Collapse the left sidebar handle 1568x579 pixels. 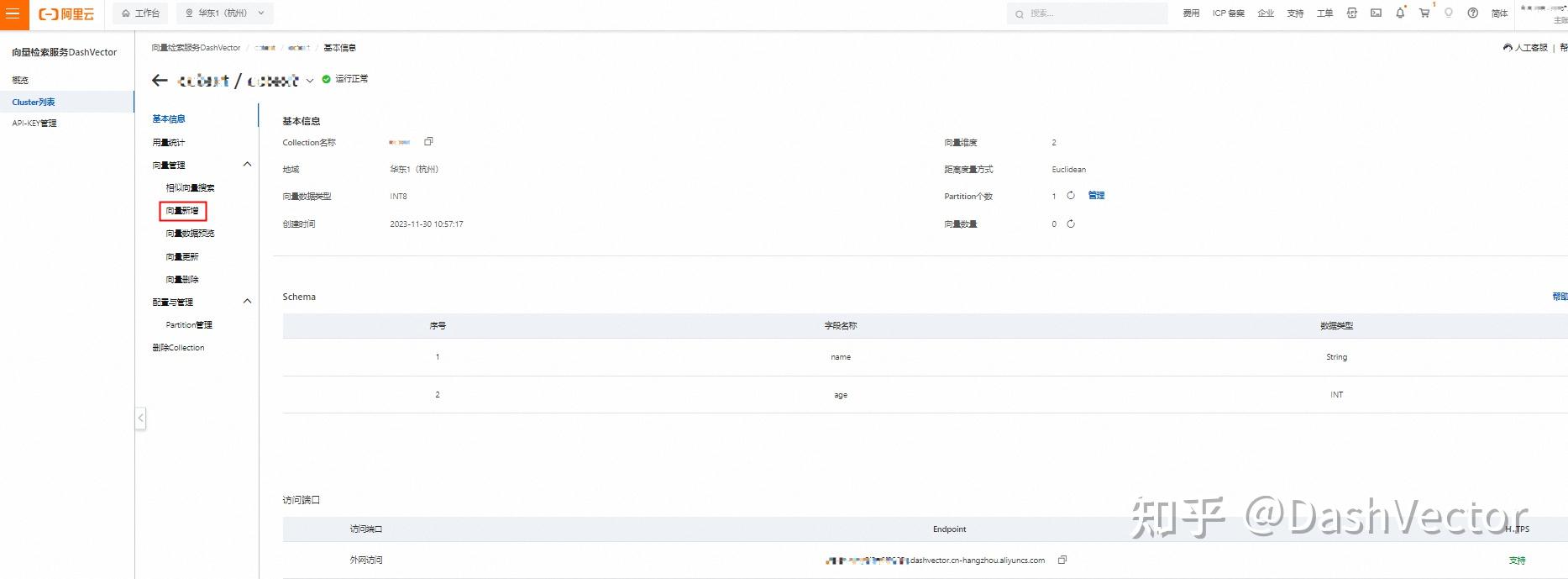click(141, 418)
